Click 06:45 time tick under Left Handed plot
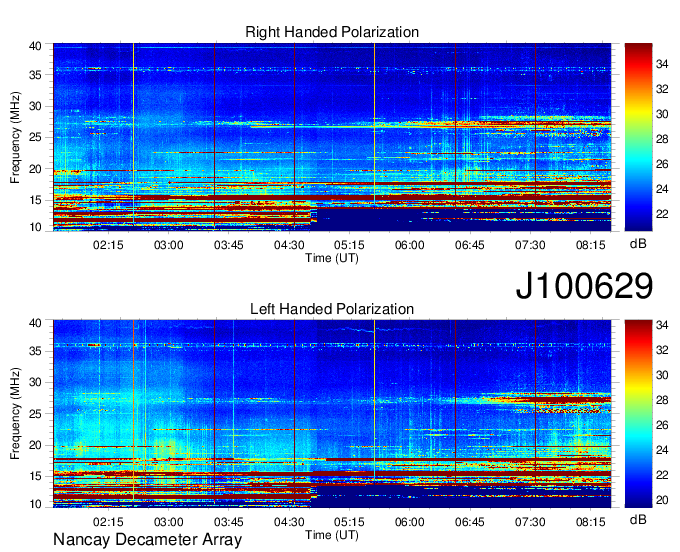Viewport: 680px width, 552px height. coord(470,522)
